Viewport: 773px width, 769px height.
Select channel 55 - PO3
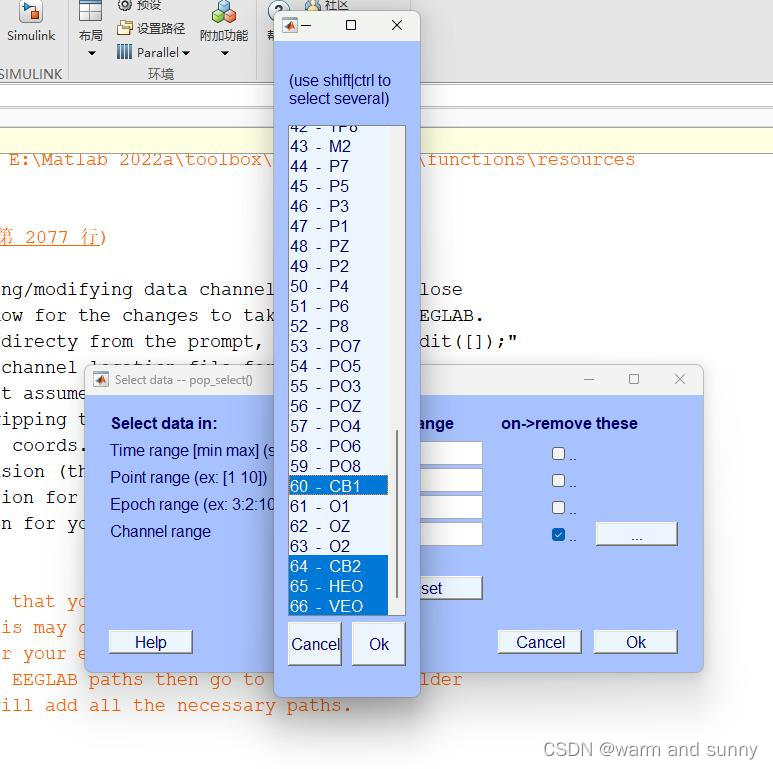coord(338,386)
